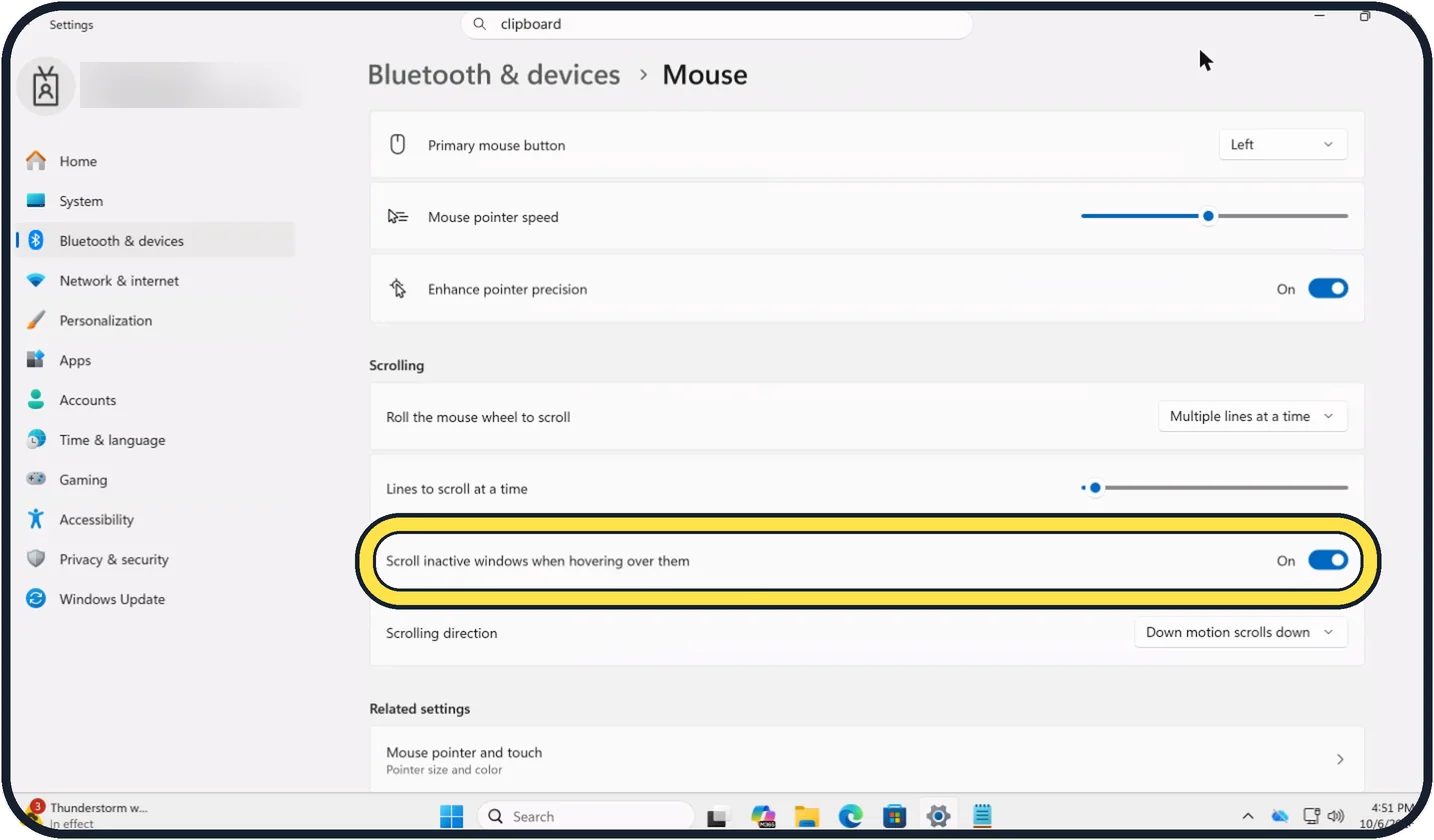
Task: Select the Time & language globe icon
Action: (36, 440)
